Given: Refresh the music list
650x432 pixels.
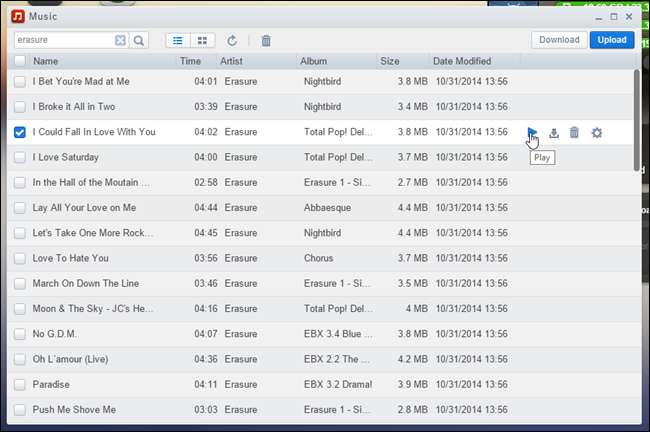Looking at the screenshot, I should pyautogui.click(x=232, y=41).
